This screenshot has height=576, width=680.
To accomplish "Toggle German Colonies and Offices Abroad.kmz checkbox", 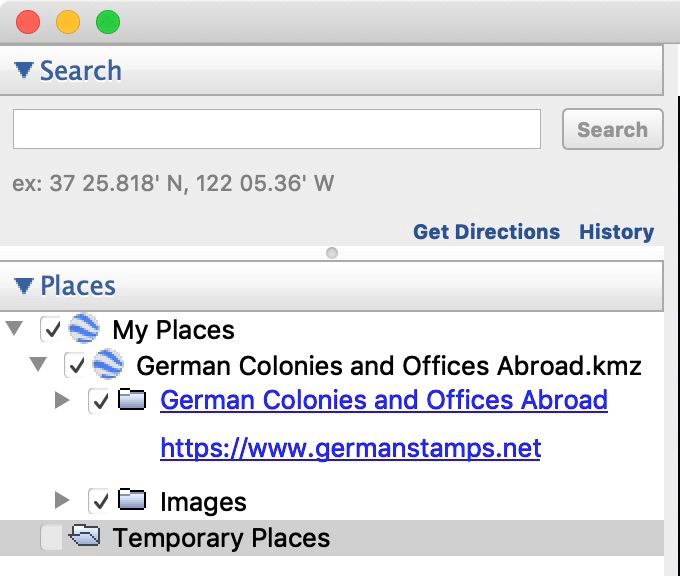I will point(76,365).
